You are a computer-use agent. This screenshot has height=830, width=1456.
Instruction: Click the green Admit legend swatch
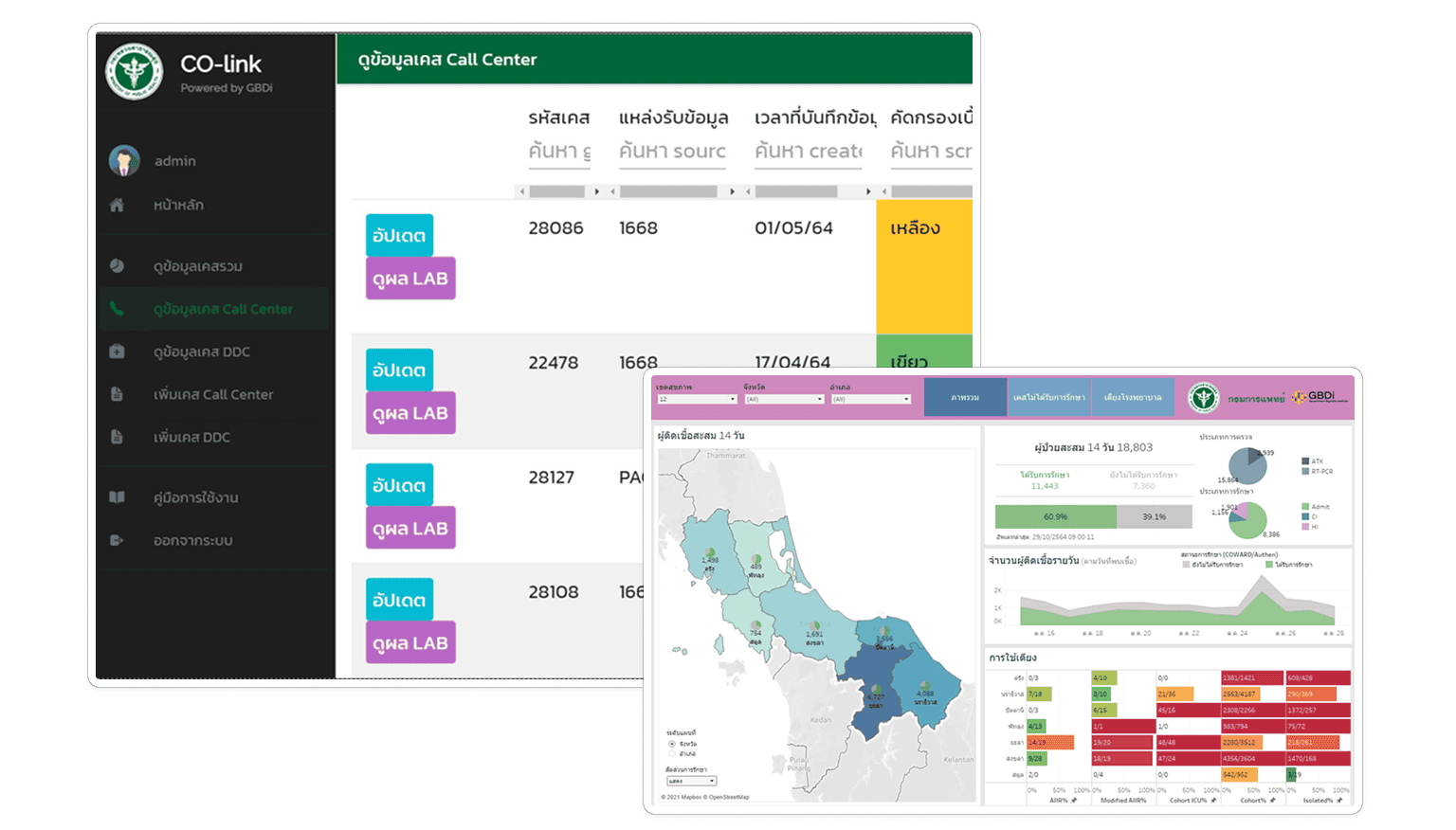click(x=1305, y=507)
